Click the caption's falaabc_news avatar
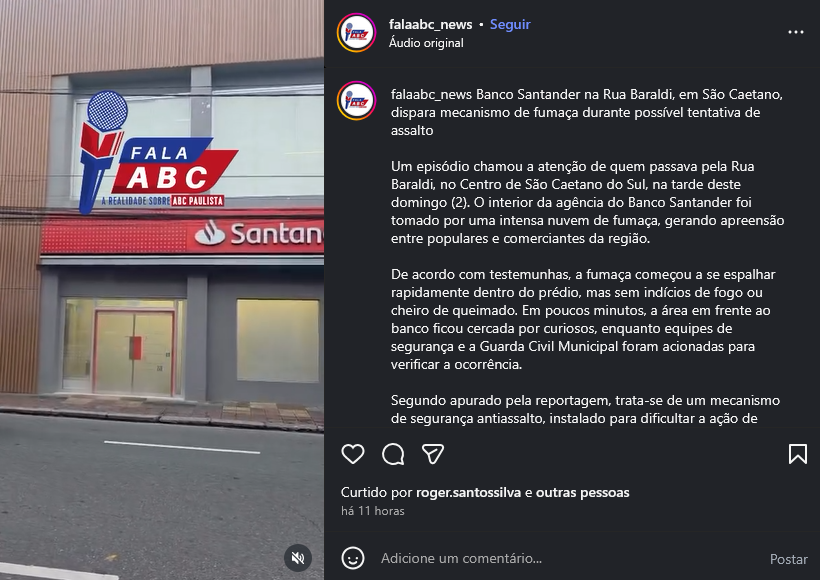Image resolution: width=820 pixels, height=580 pixels. point(357,101)
